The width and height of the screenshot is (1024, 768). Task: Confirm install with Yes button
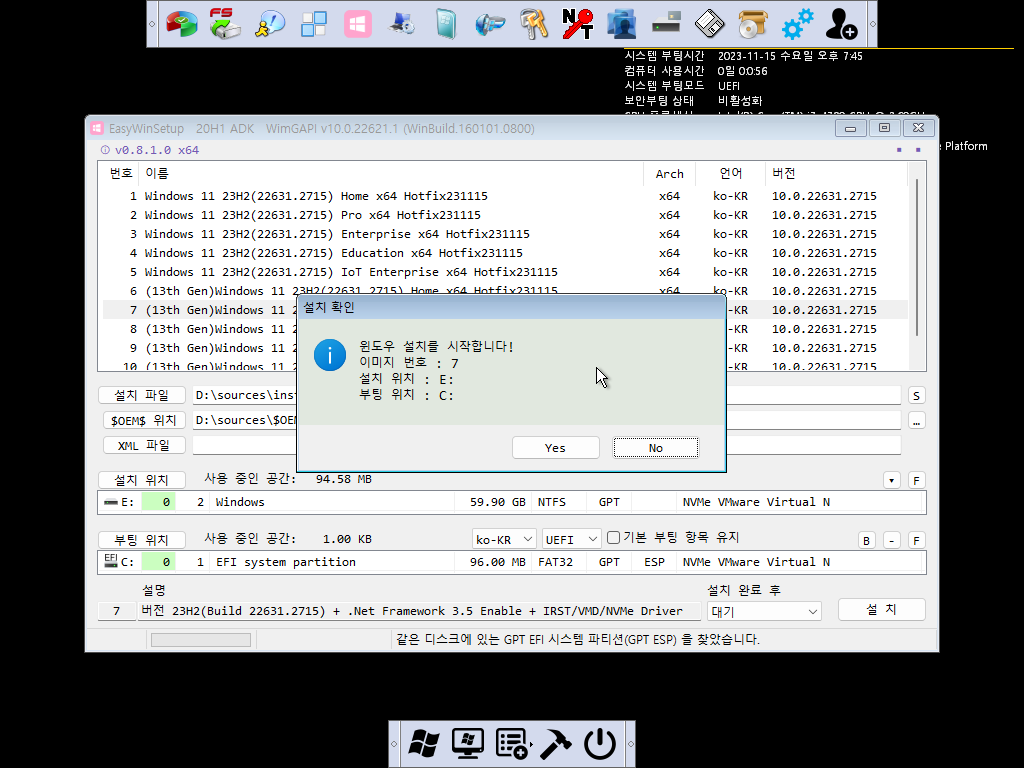pyautogui.click(x=555, y=448)
